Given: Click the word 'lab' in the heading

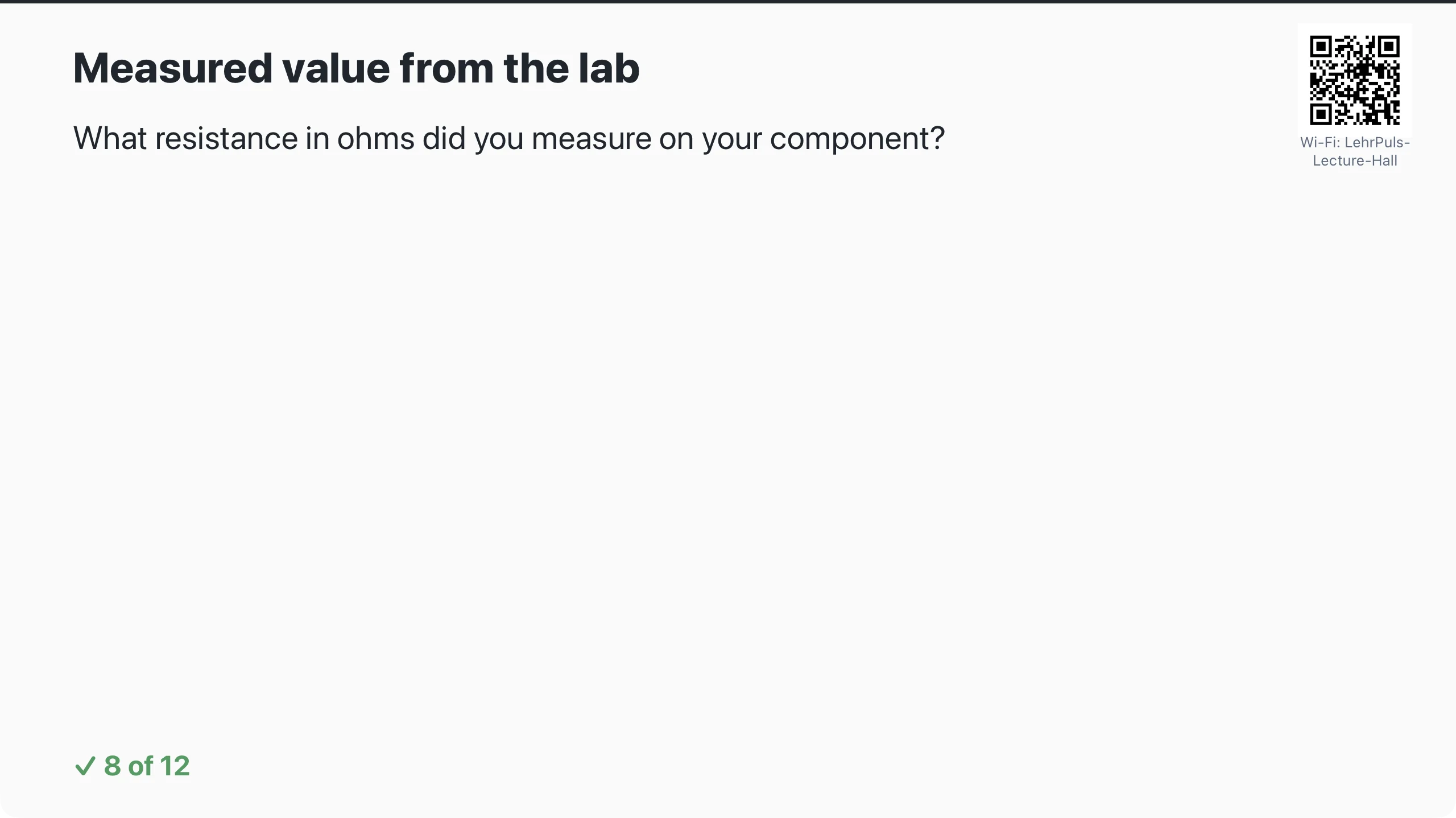Looking at the screenshot, I should [x=609, y=68].
